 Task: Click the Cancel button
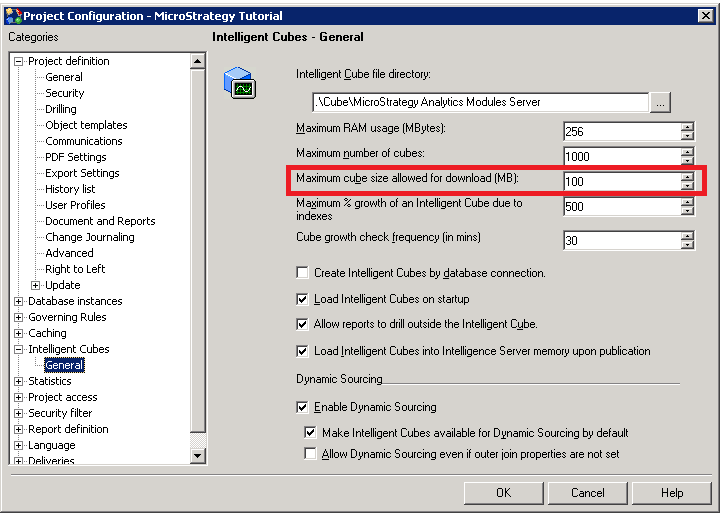588,493
